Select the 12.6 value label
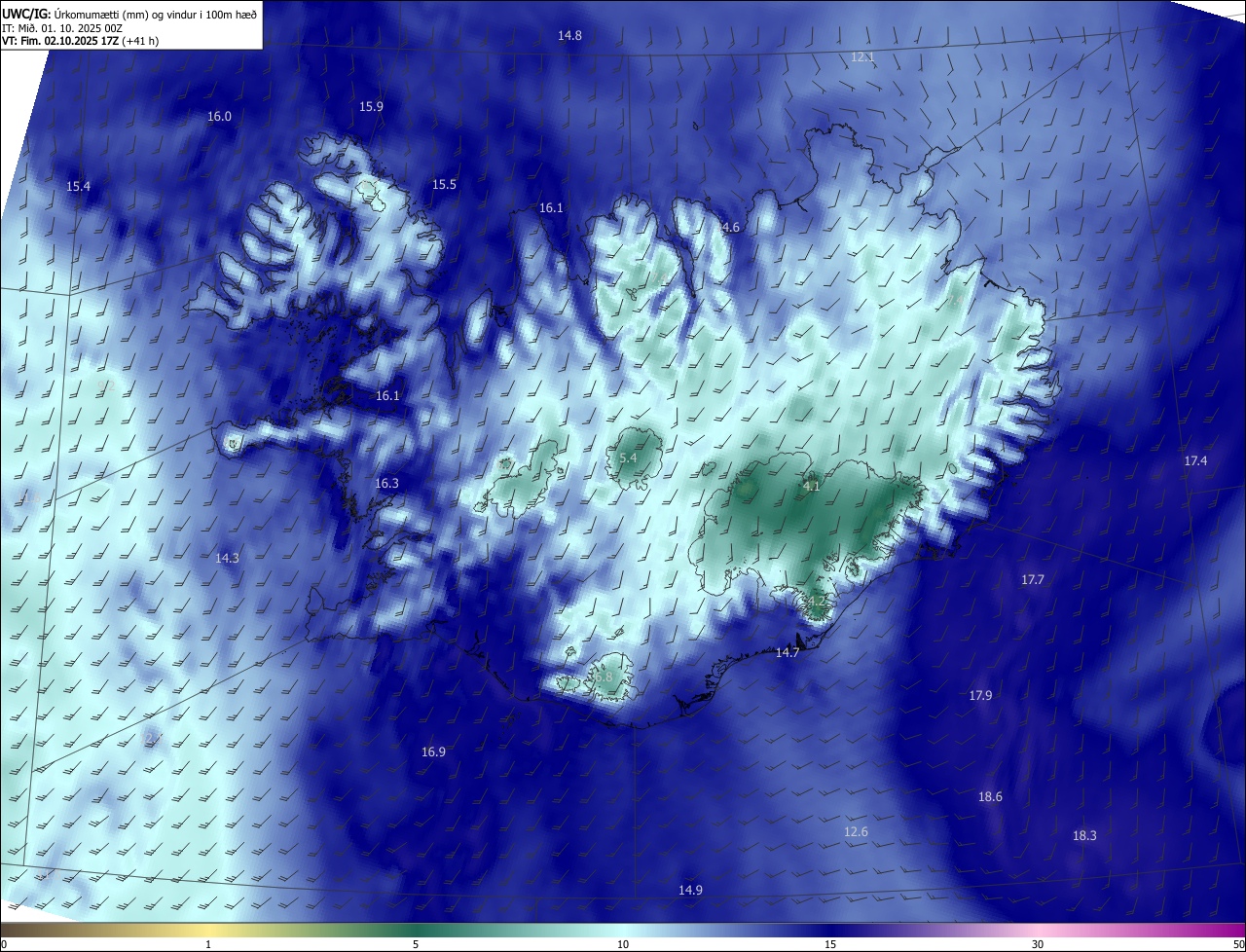 pos(856,832)
